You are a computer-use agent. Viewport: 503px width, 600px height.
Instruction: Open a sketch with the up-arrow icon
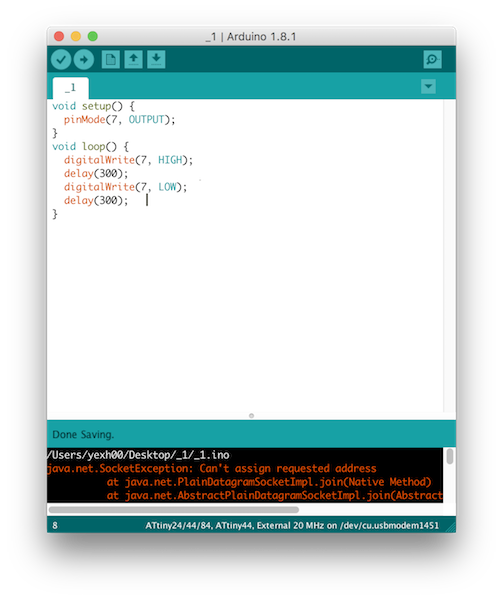click(133, 60)
